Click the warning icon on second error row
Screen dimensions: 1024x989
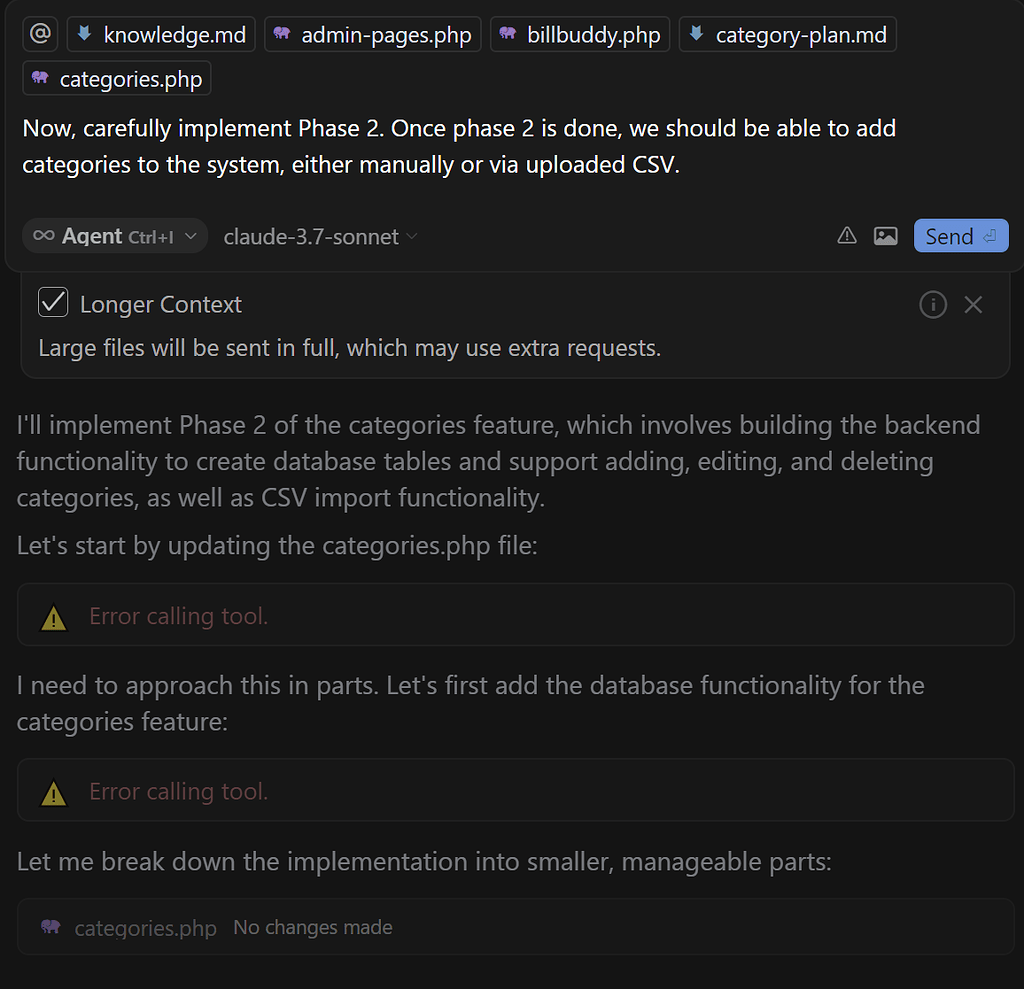click(53, 794)
